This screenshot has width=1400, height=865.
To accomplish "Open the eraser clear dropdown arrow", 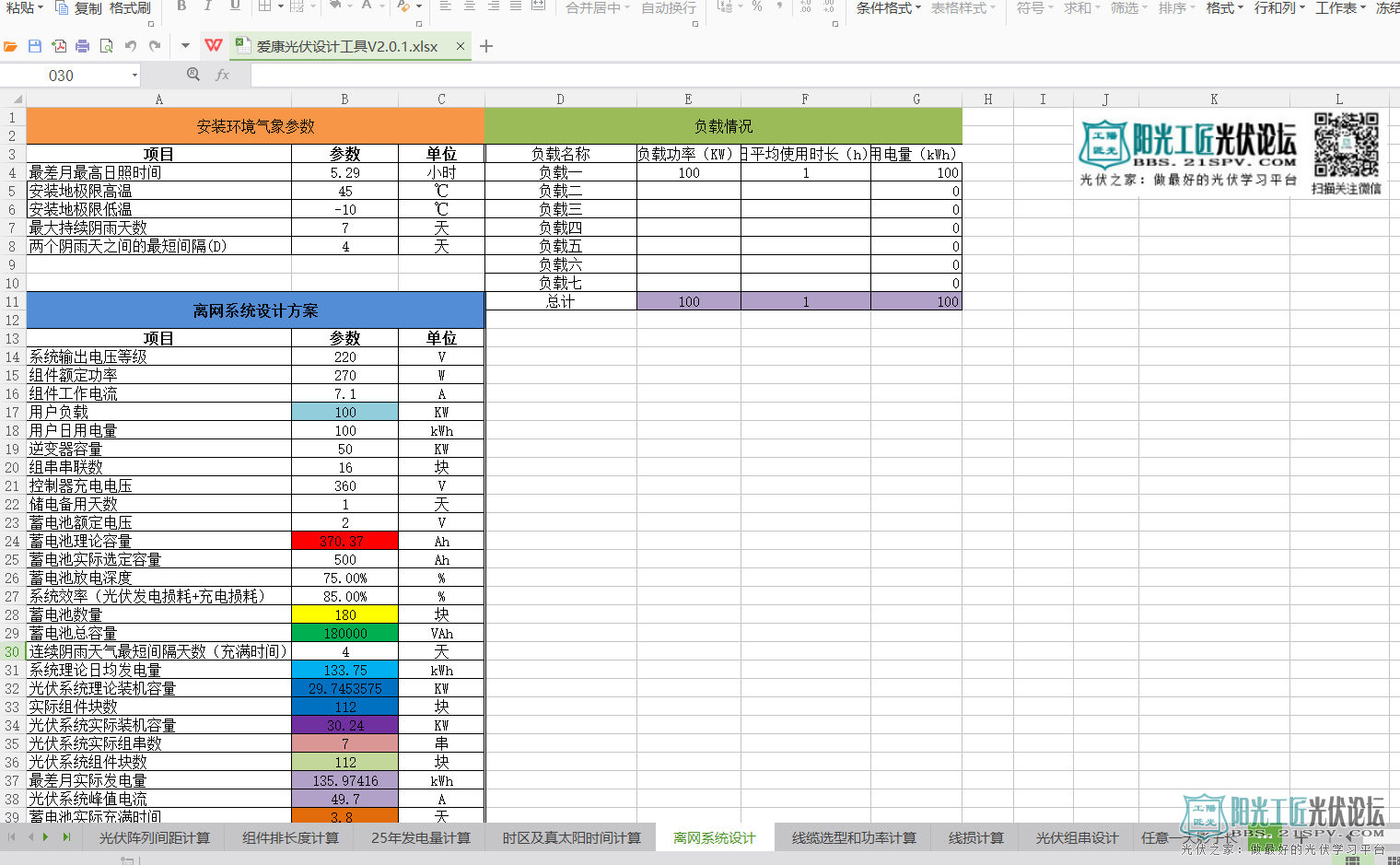I will 419,7.
